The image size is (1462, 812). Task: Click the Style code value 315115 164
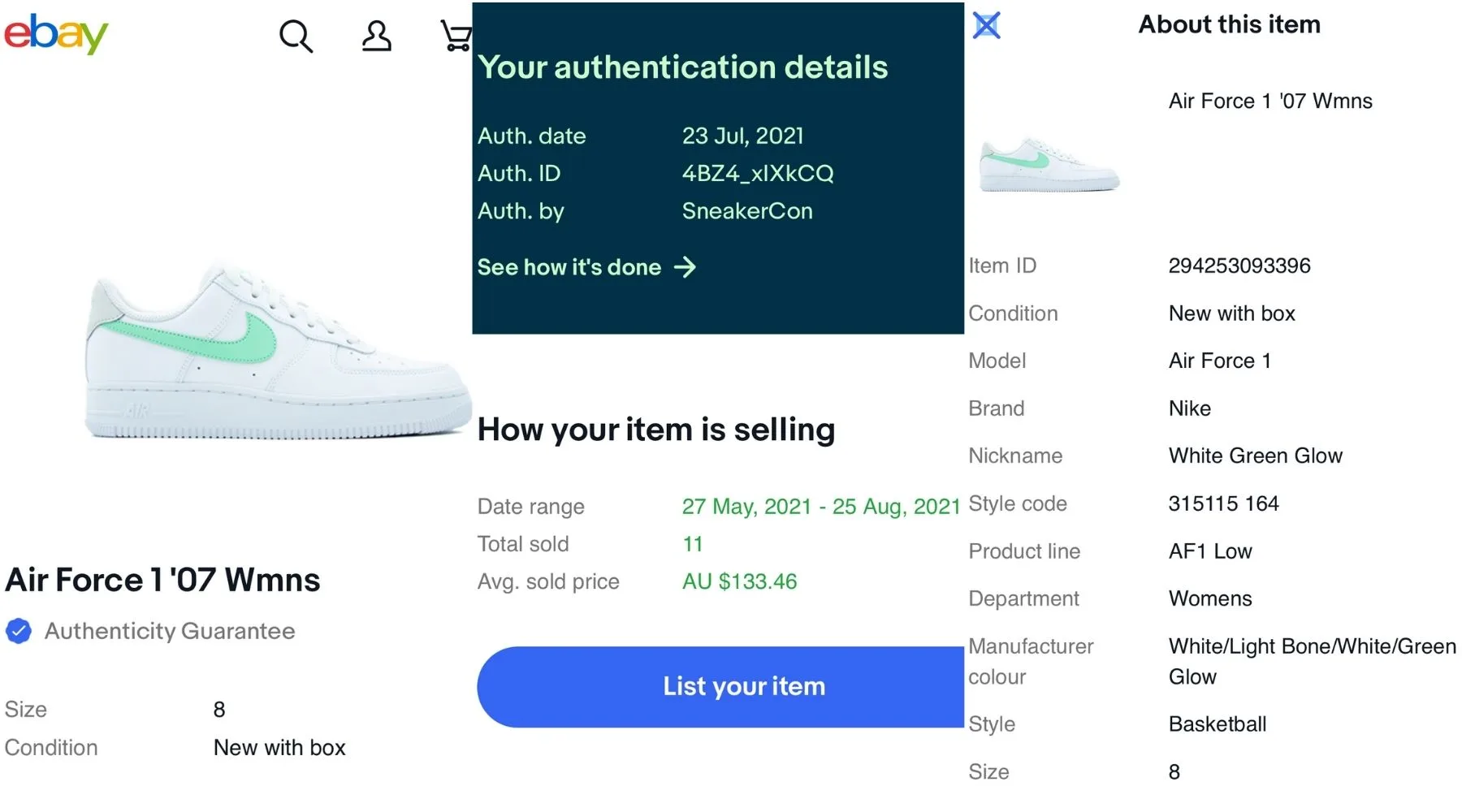(x=1223, y=503)
